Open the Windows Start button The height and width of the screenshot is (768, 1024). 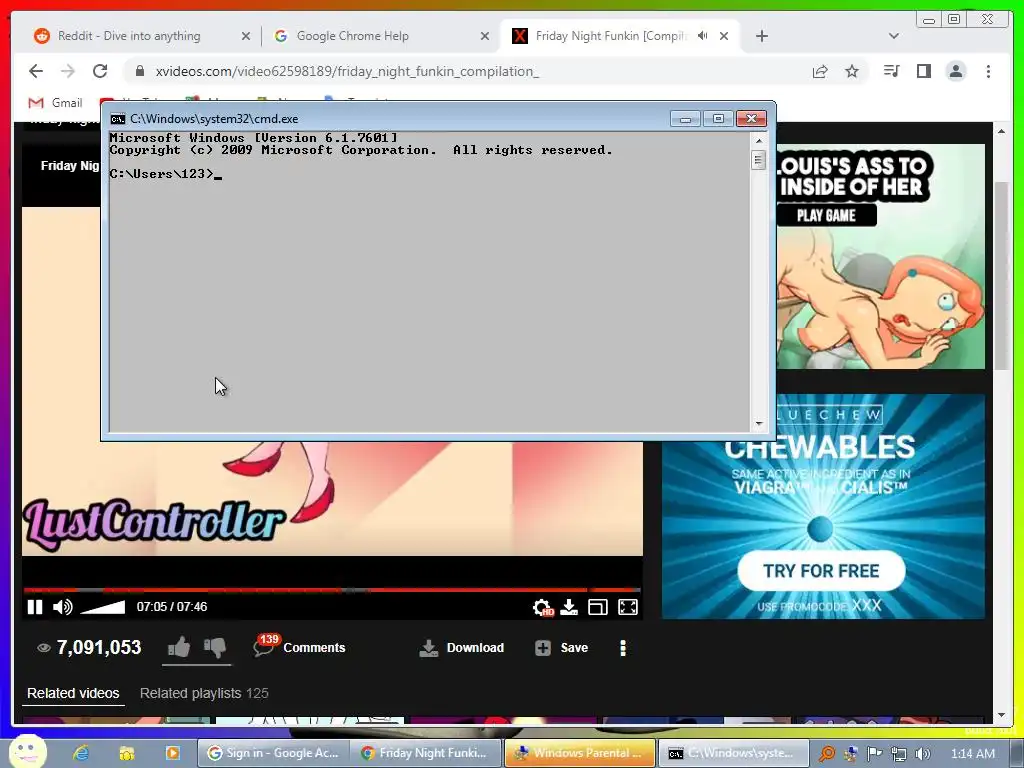(x=27, y=751)
